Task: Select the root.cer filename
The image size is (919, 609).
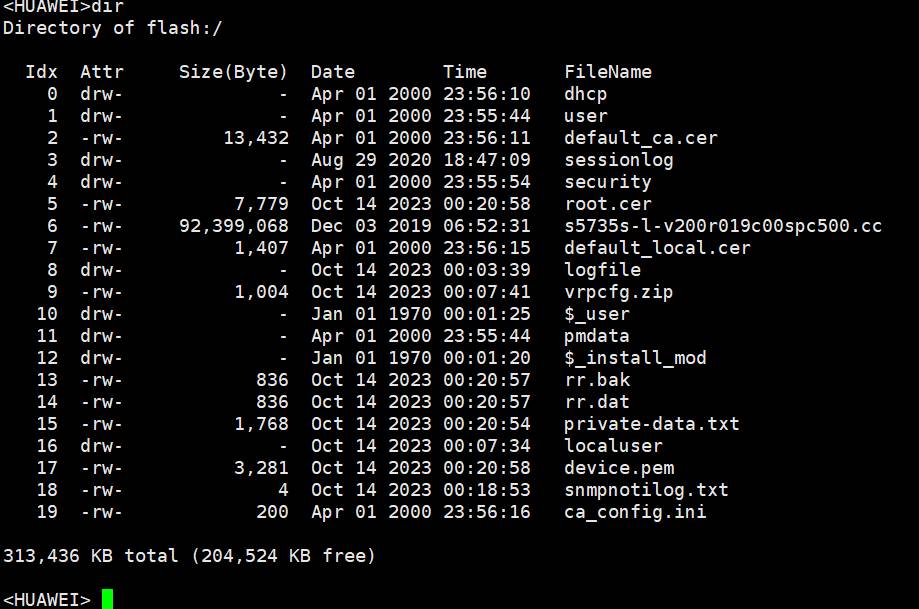Action: 608,204
